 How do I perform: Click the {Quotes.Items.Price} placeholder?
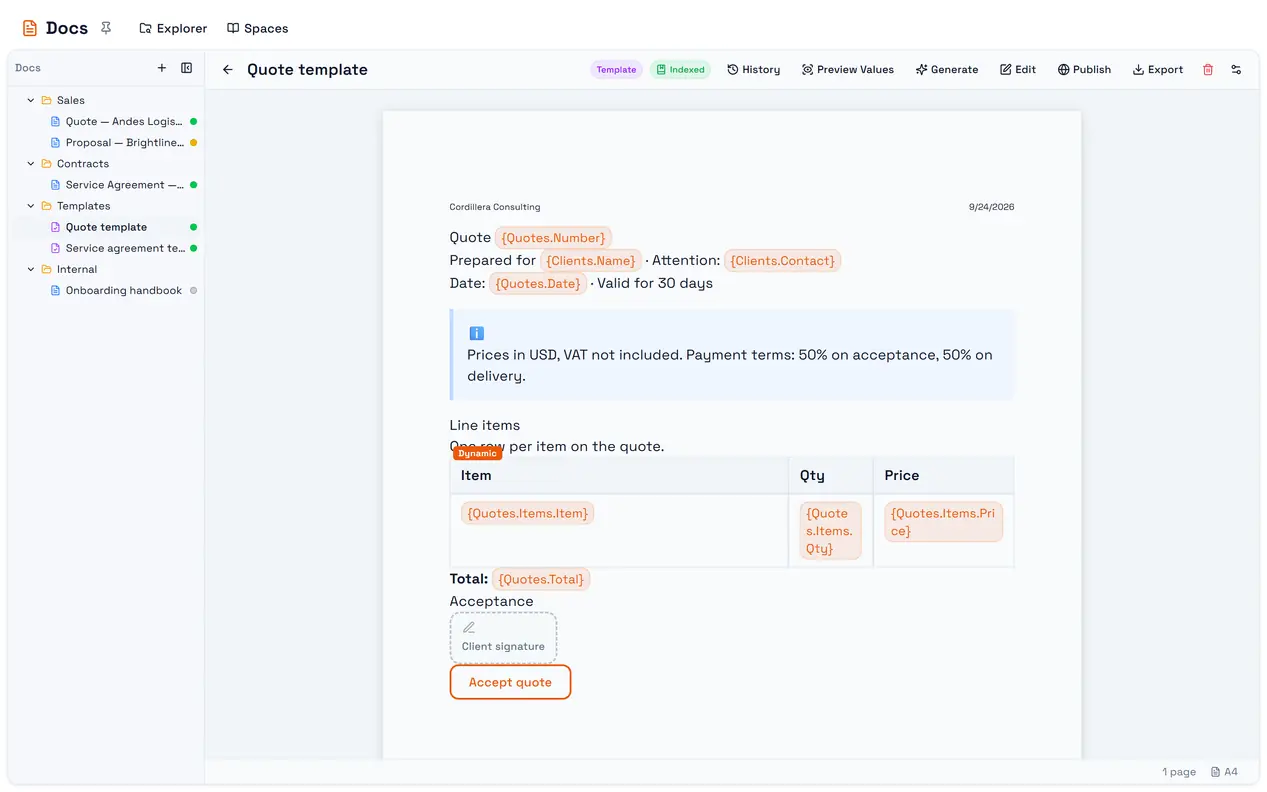(x=943, y=522)
